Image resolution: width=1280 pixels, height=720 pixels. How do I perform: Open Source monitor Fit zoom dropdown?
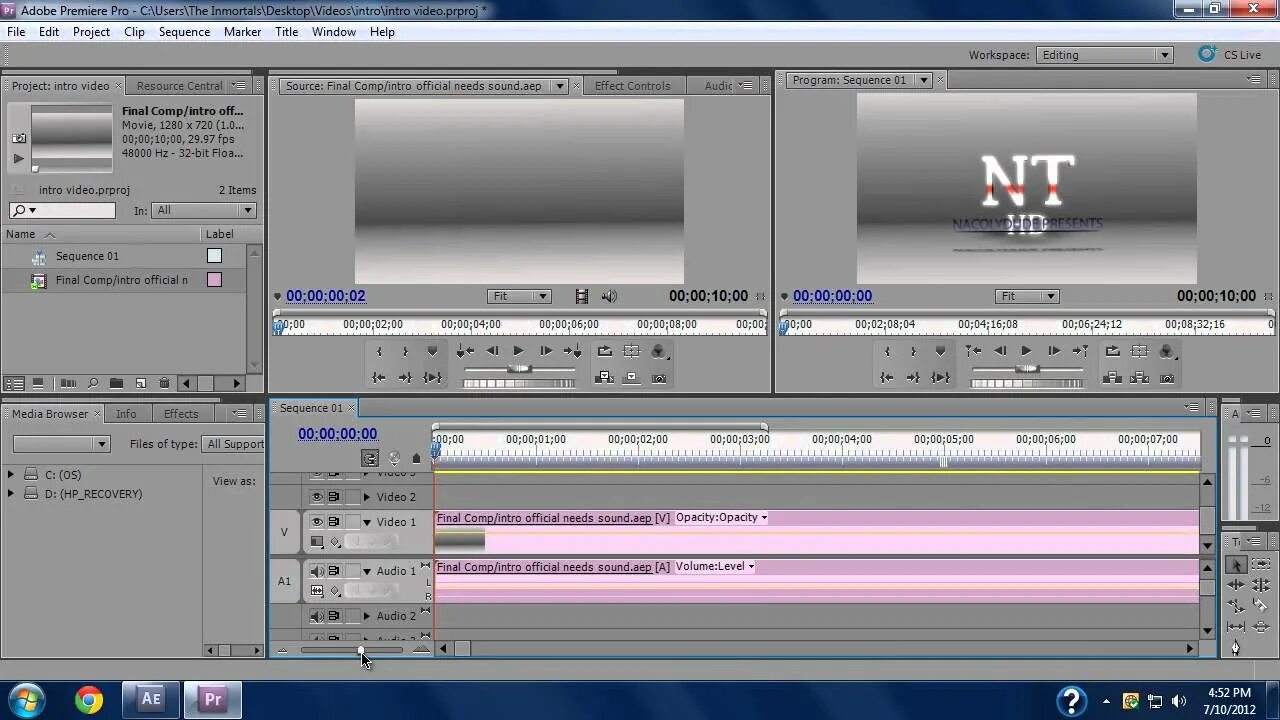[520, 296]
